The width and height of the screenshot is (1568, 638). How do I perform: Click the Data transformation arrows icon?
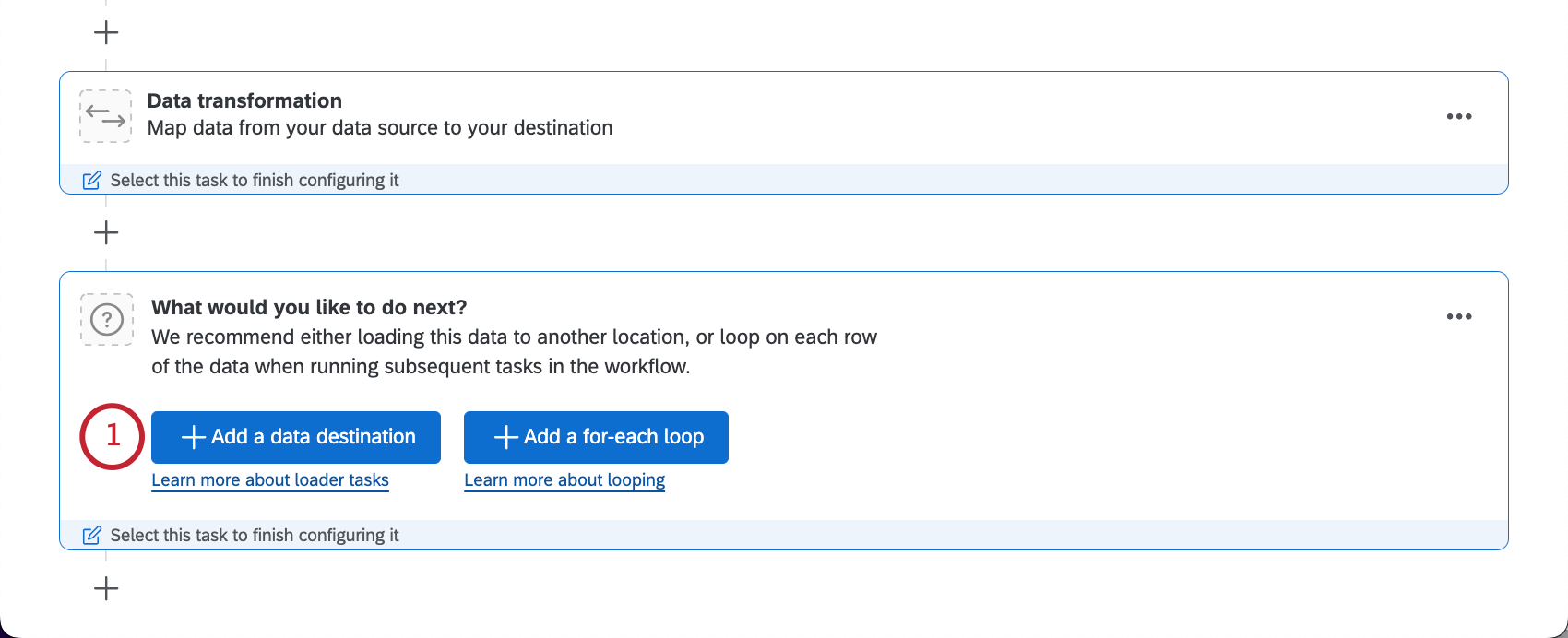[x=106, y=116]
